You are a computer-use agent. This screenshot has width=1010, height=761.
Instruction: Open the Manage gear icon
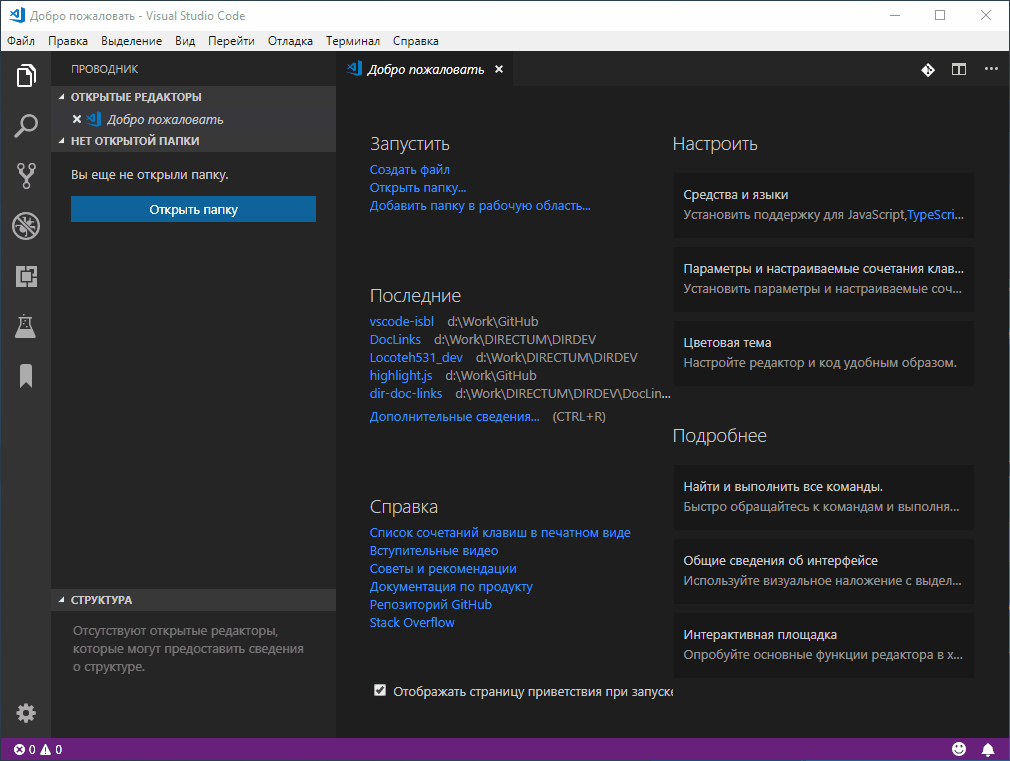(x=26, y=713)
